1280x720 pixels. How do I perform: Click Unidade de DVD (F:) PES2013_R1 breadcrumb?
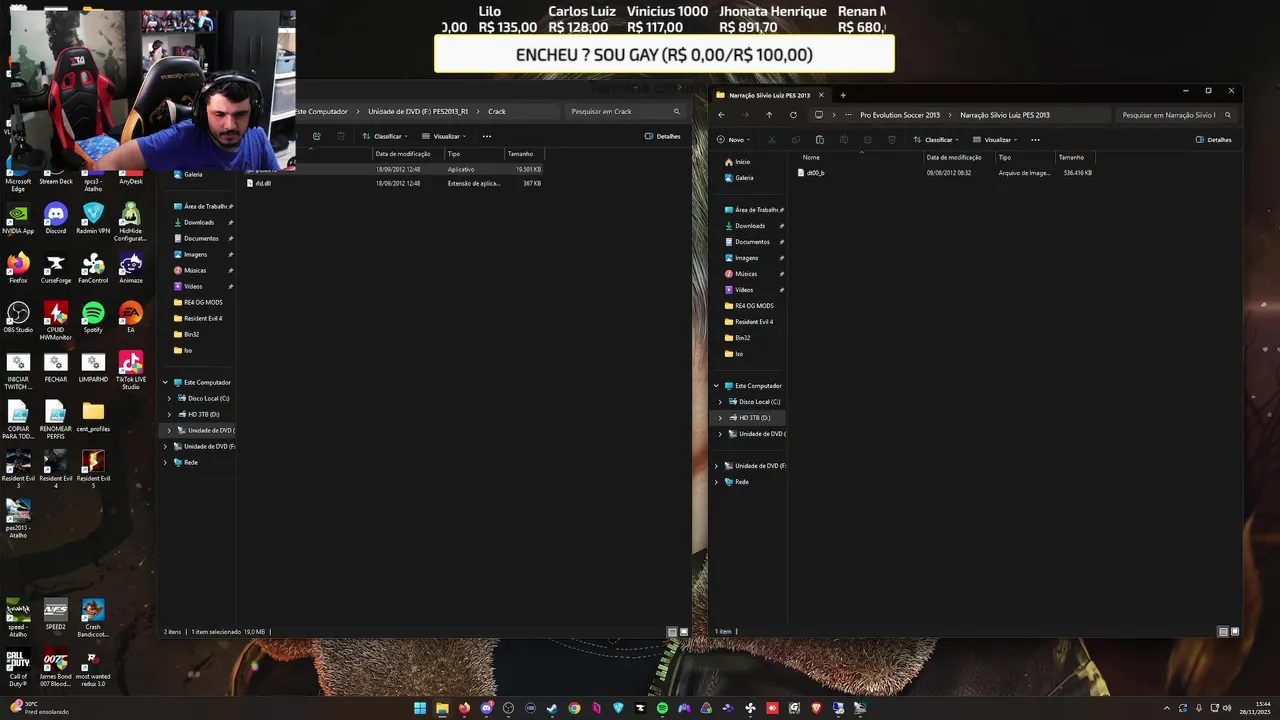pyautogui.click(x=418, y=111)
